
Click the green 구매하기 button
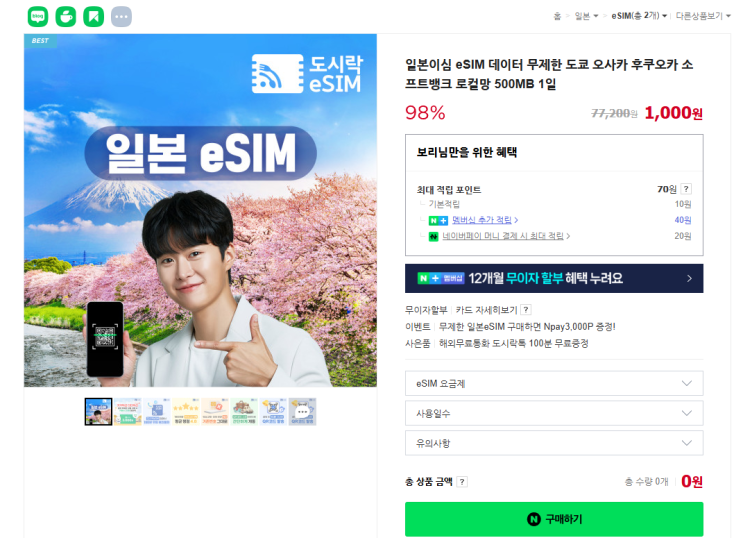pos(554,519)
